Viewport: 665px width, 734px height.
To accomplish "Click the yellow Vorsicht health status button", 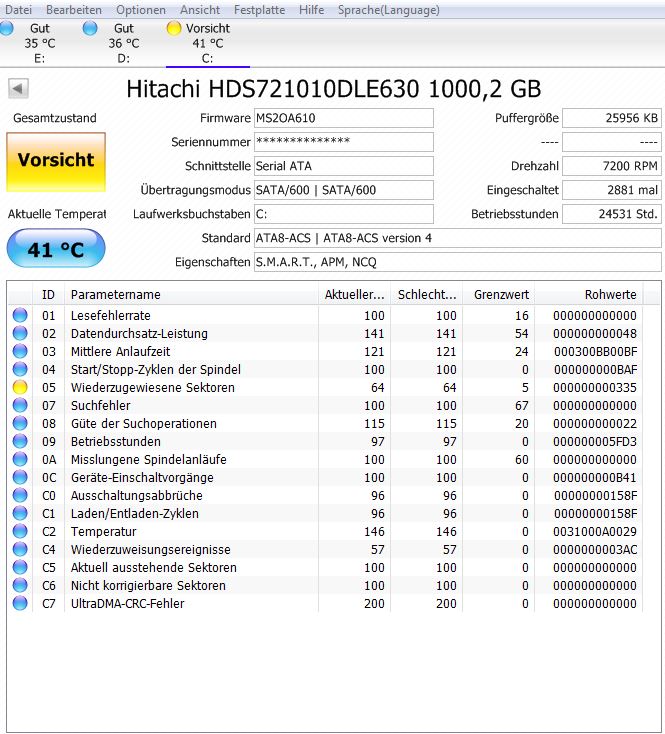I will [56, 162].
